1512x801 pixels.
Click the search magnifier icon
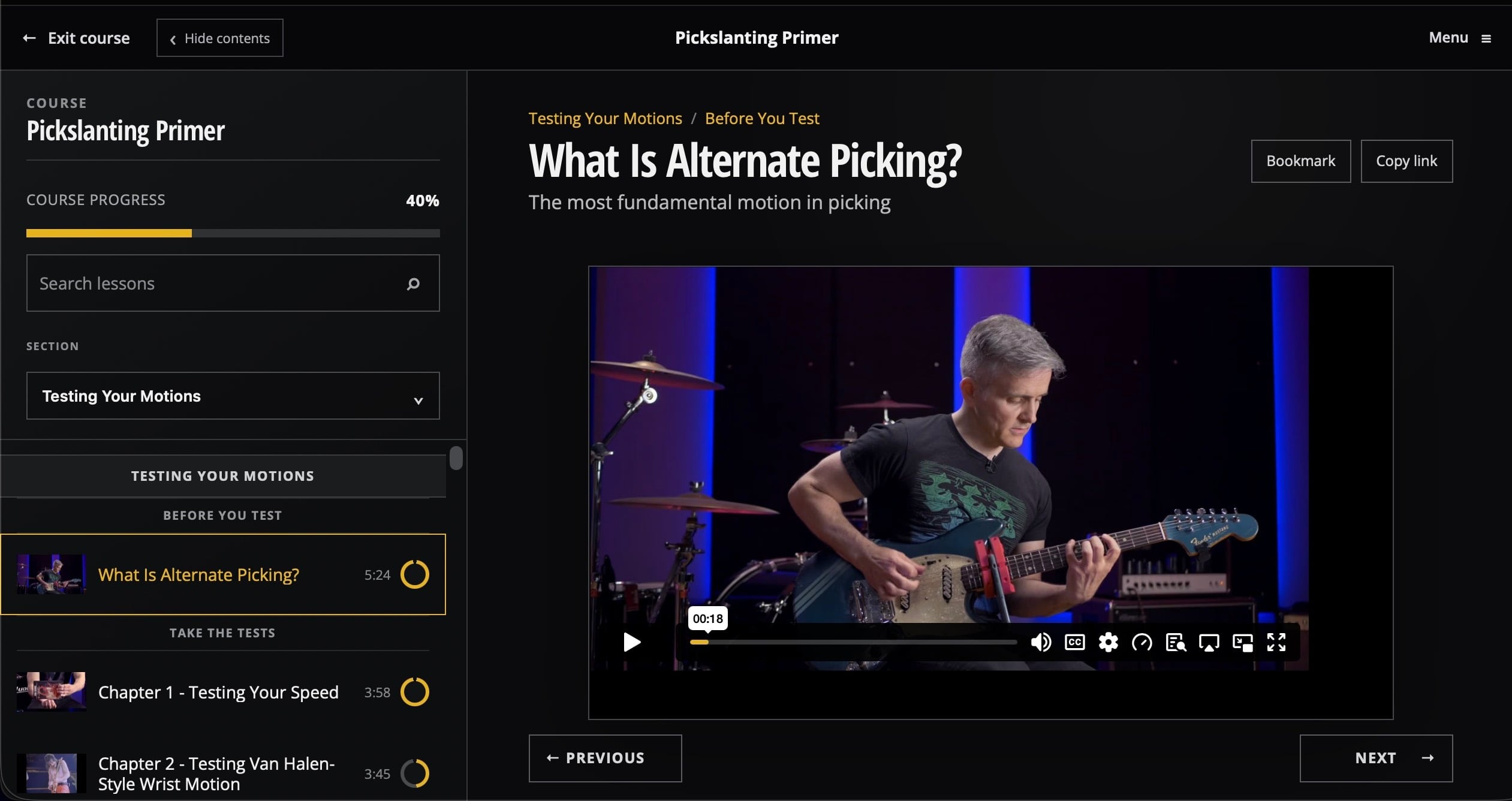click(413, 284)
